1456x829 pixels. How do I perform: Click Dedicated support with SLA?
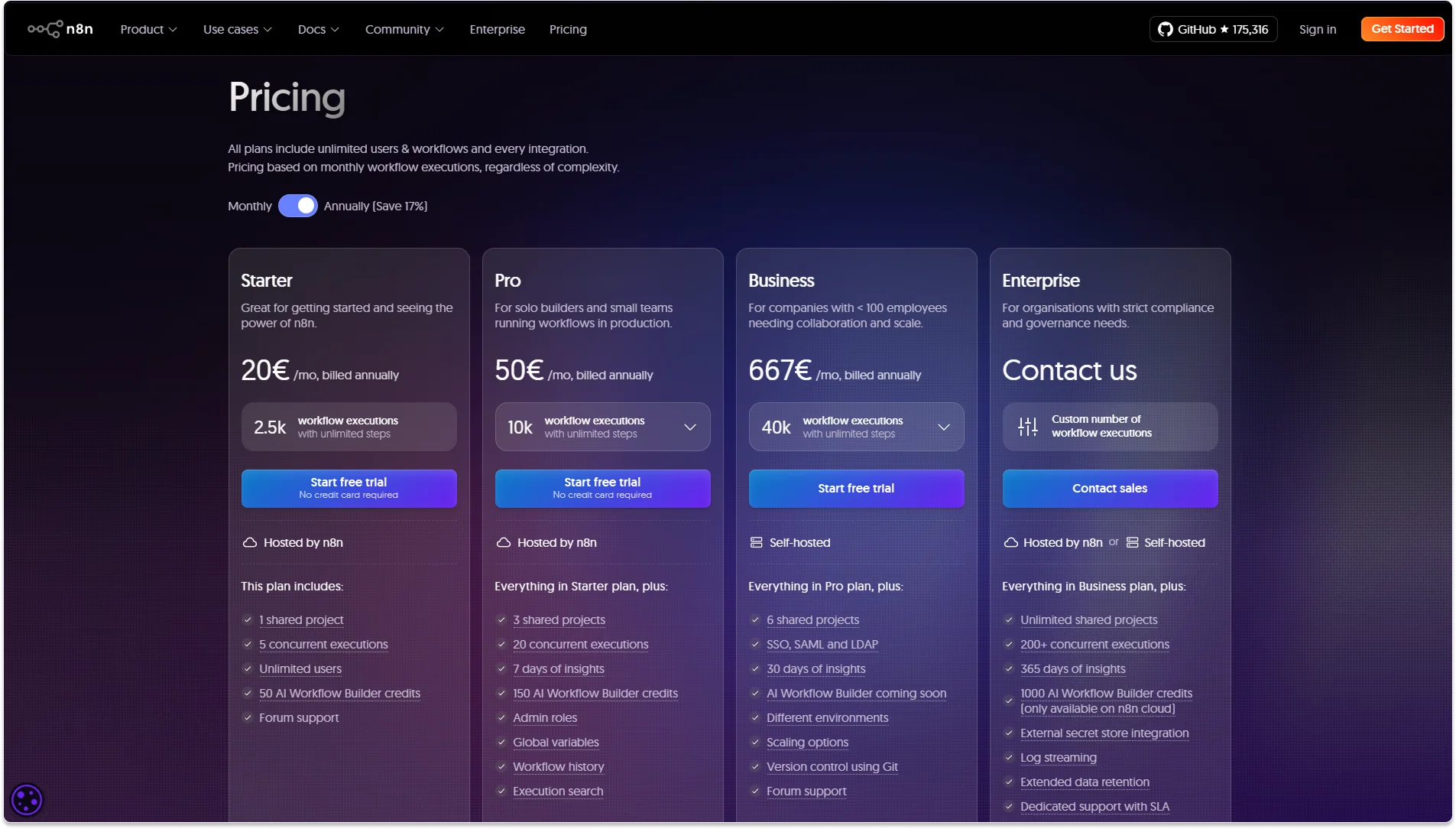pyautogui.click(x=1094, y=806)
